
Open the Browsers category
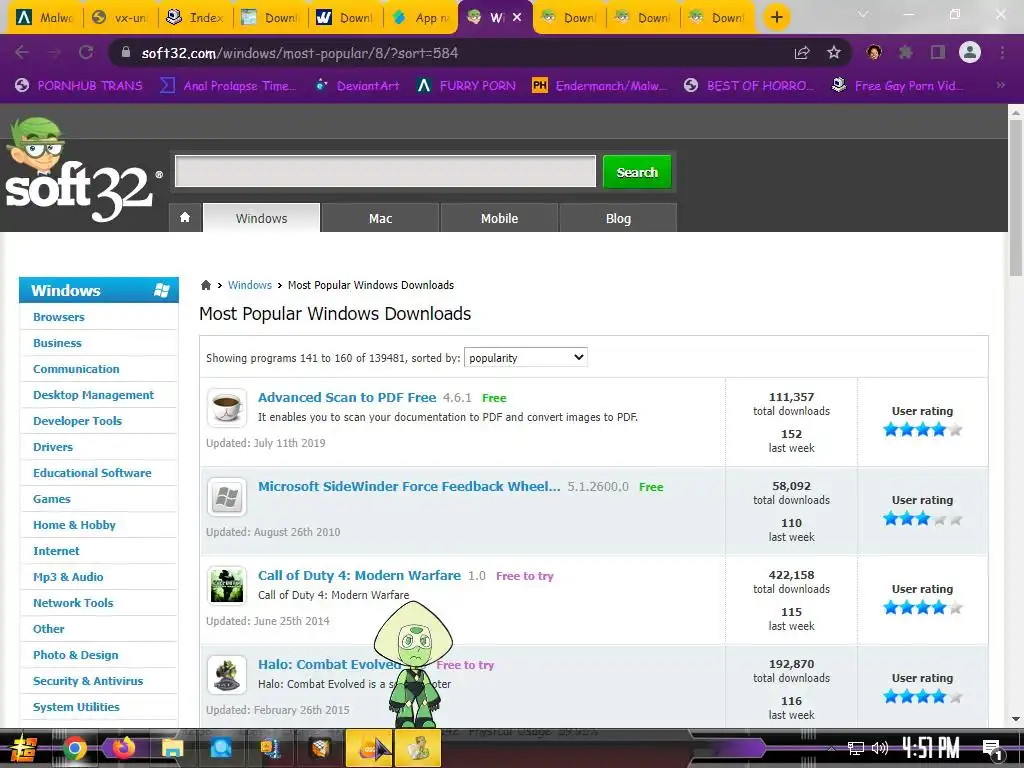tap(59, 317)
